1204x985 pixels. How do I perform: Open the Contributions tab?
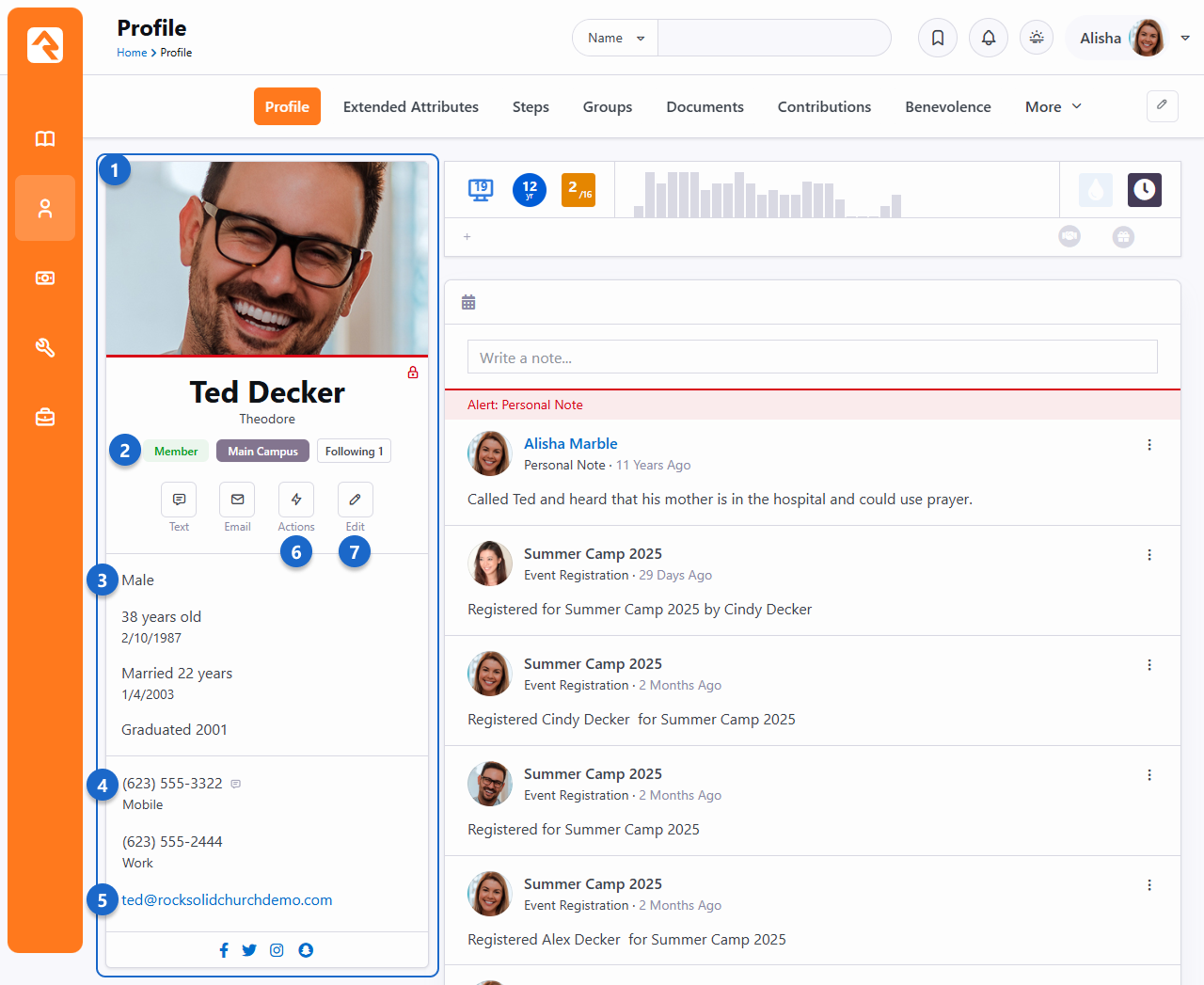pyautogui.click(x=824, y=107)
